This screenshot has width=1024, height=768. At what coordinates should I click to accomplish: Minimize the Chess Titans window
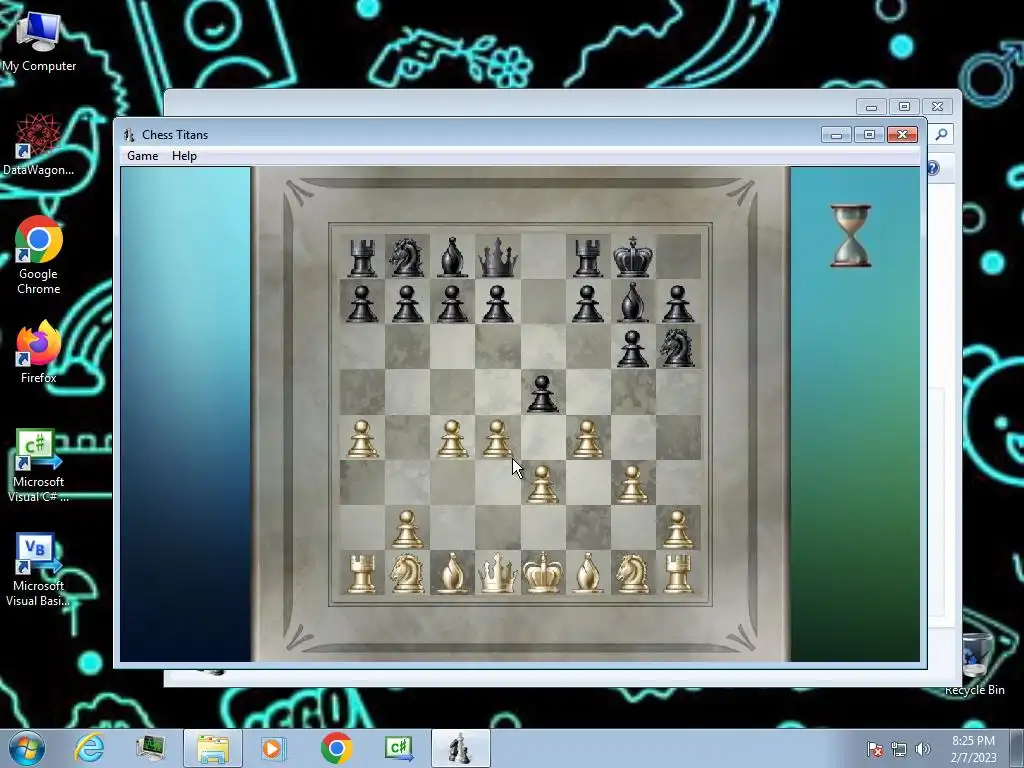837,135
